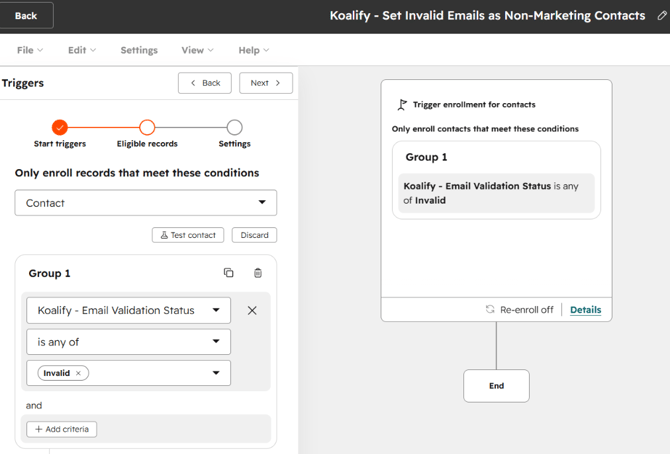The height and width of the screenshot is (454, 670).
Task: Open the 'is any of' operator dropdown
Action: click(x=129, y=342)
